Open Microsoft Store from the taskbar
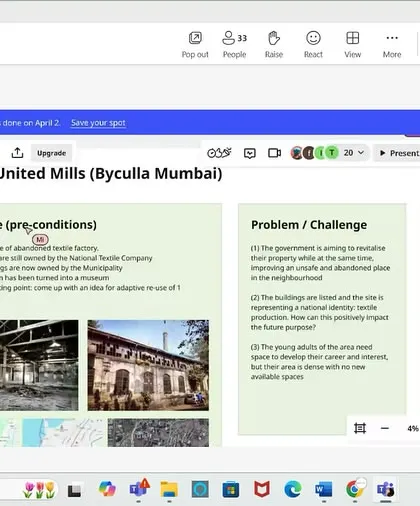The height and width of the screenshot is (506, 420). pyautogui.click(x=231, y=490)
